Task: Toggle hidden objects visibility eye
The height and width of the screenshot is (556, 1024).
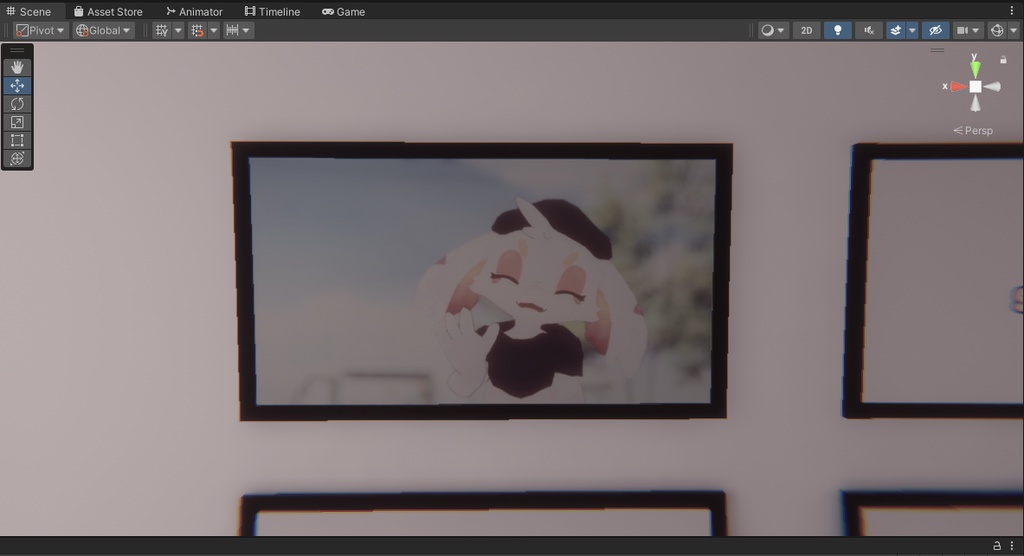Action: (x=935, y=30)
